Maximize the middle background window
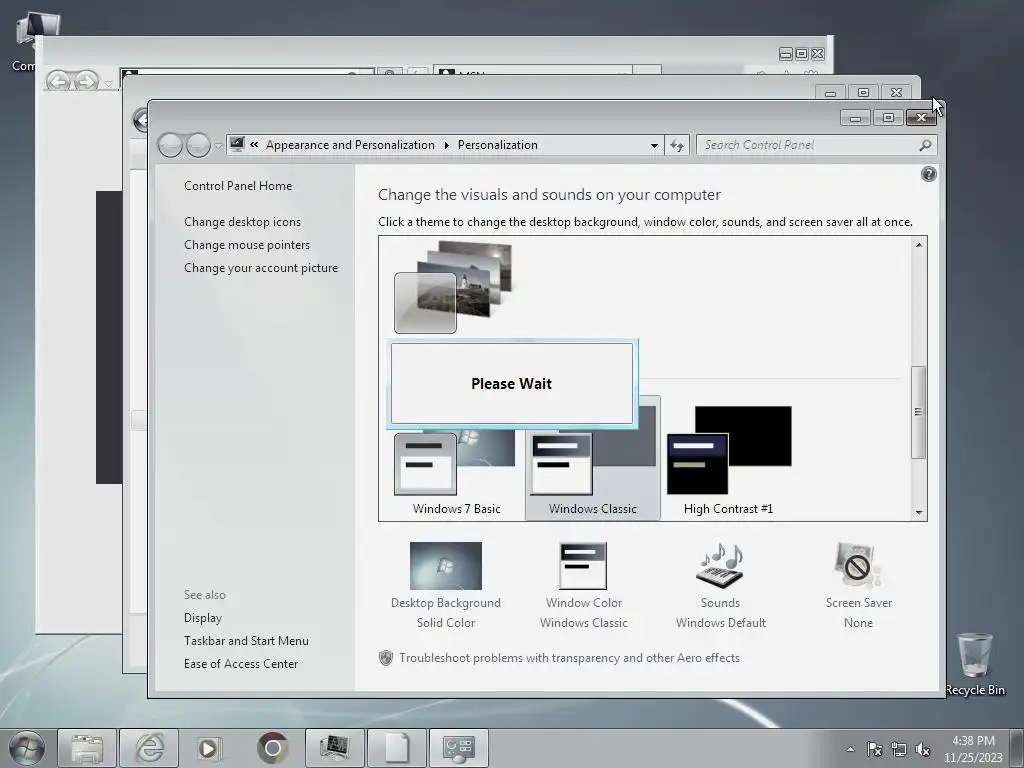 tap(863, 92)
